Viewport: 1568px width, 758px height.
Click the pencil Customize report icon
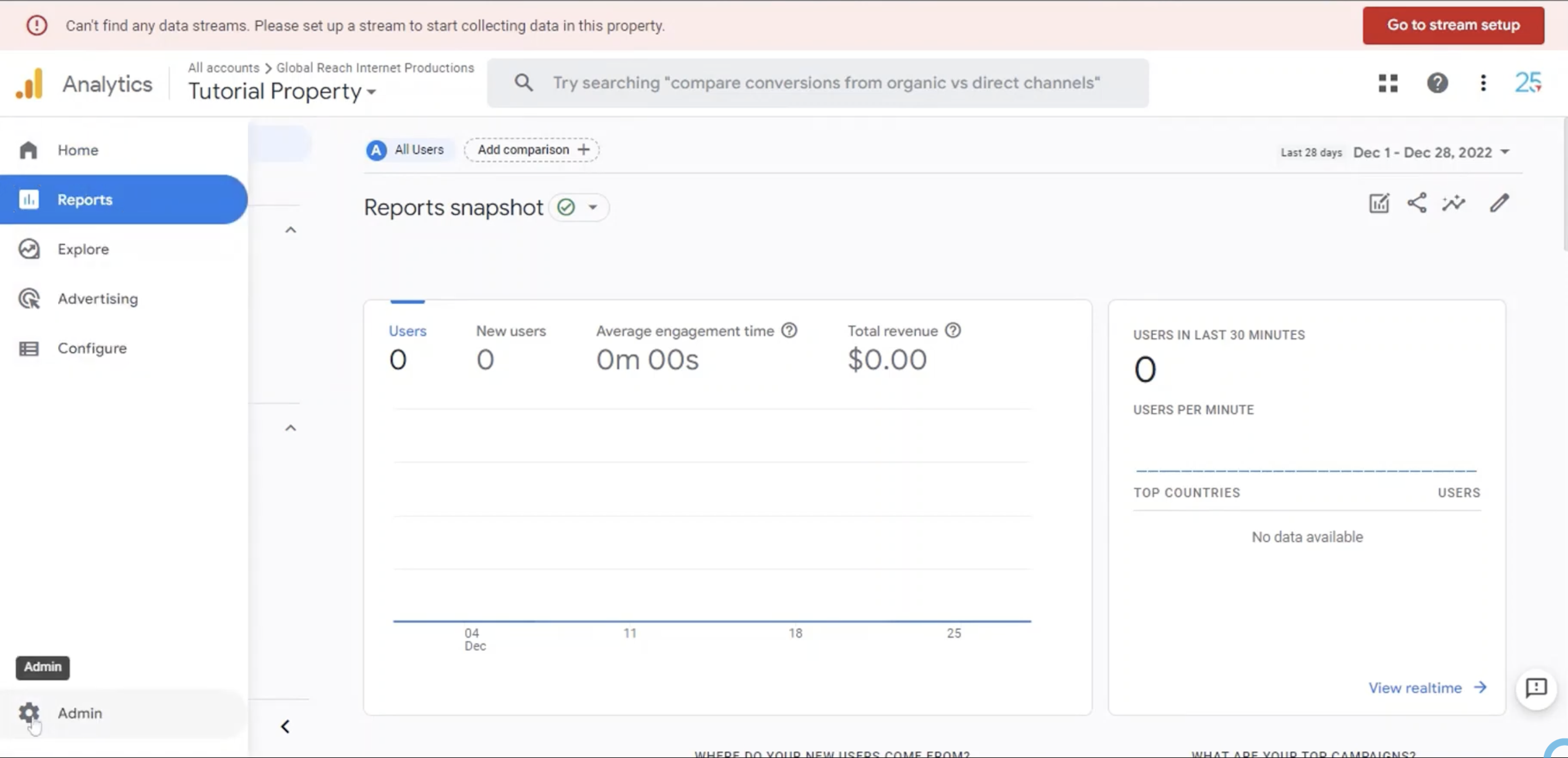(1499, 203)
